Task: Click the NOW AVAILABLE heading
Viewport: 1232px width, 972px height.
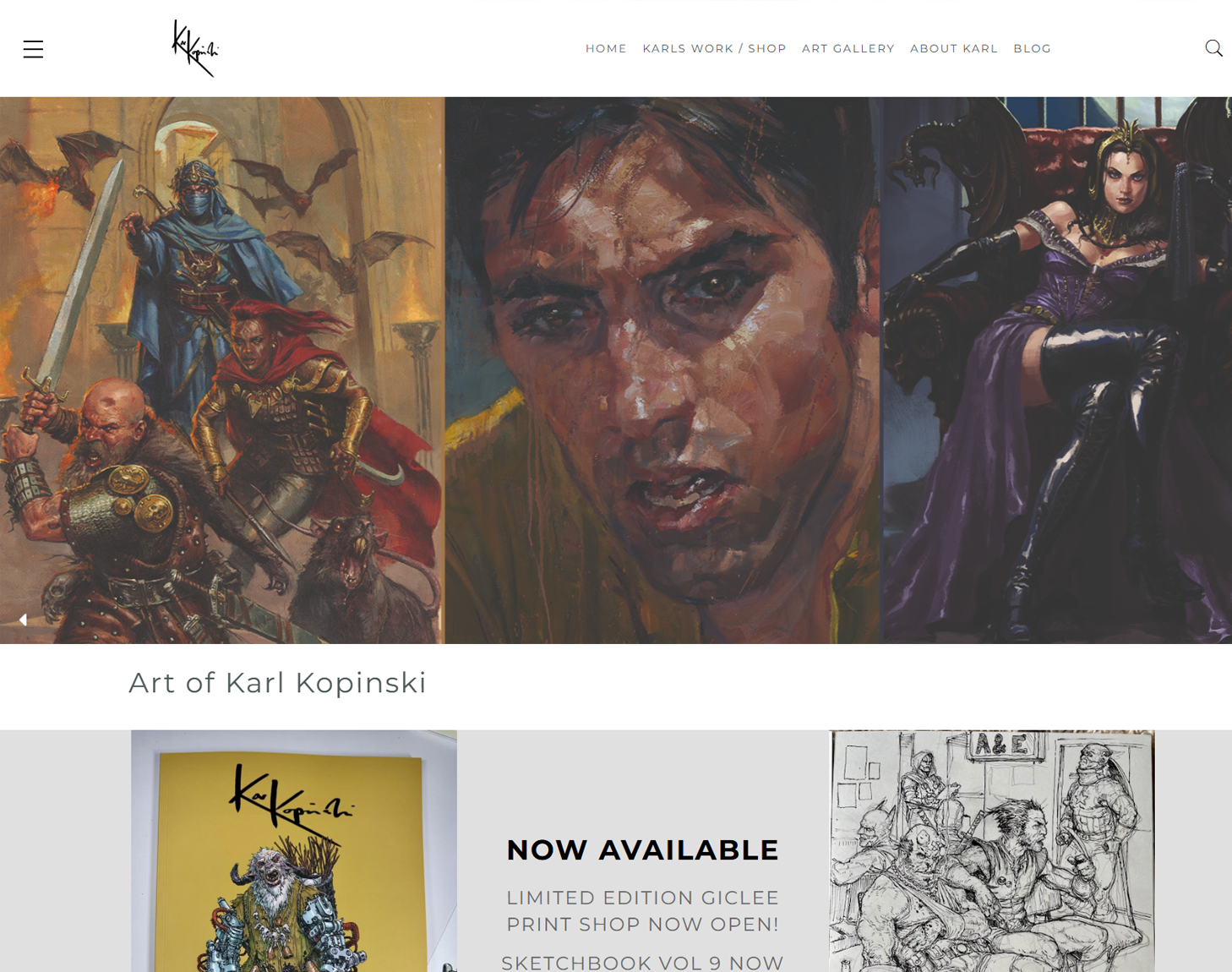Action: point(642,850)
